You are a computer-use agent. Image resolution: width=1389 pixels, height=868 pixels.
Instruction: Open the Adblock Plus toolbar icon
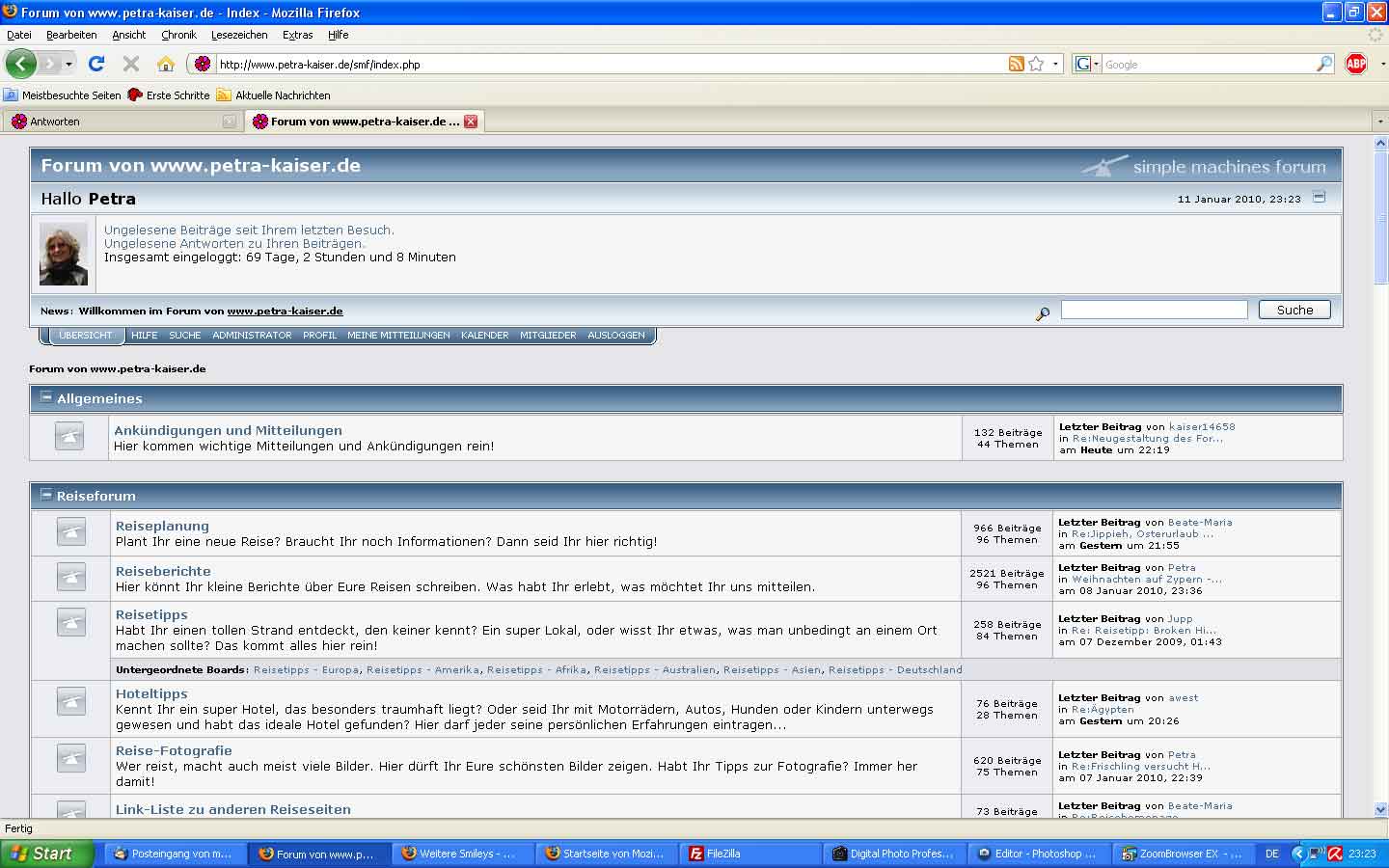(1356, 64)
